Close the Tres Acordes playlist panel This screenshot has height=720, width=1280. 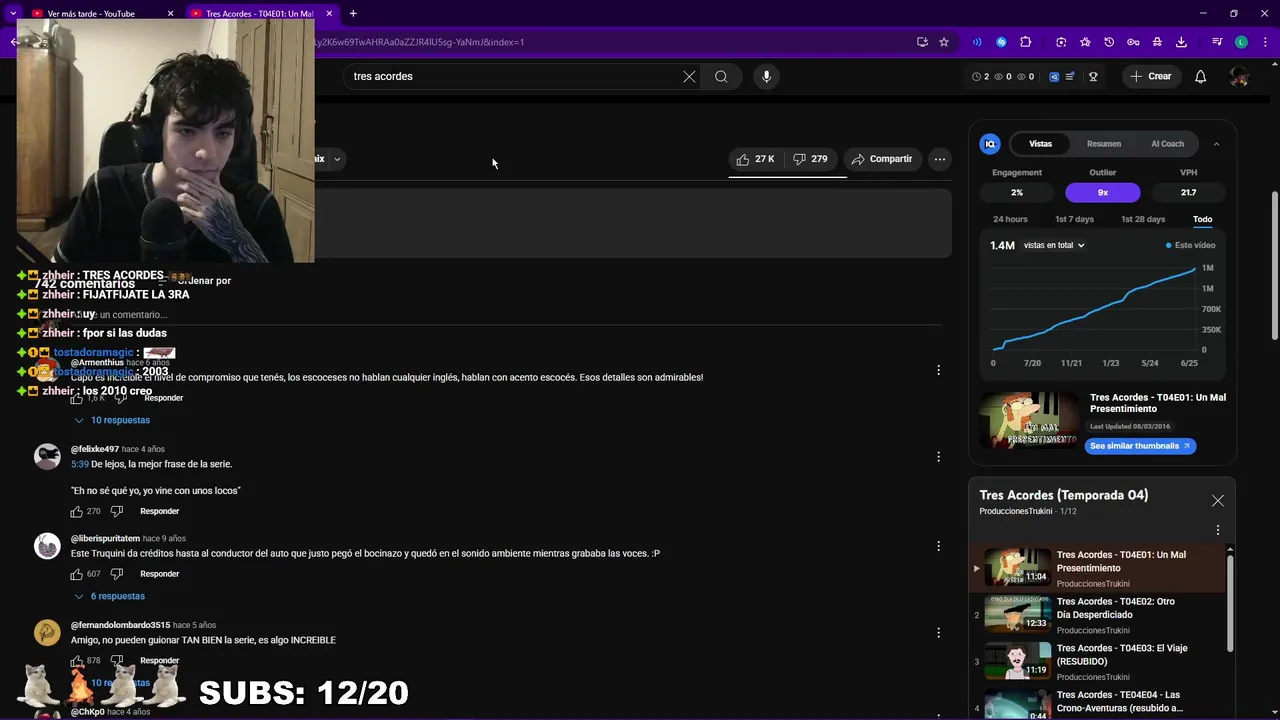(x=1217, y=500)
